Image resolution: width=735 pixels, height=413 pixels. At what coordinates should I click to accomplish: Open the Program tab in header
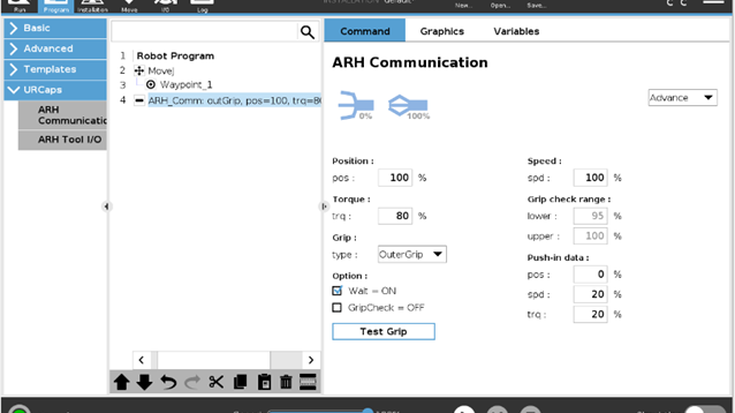56,6
